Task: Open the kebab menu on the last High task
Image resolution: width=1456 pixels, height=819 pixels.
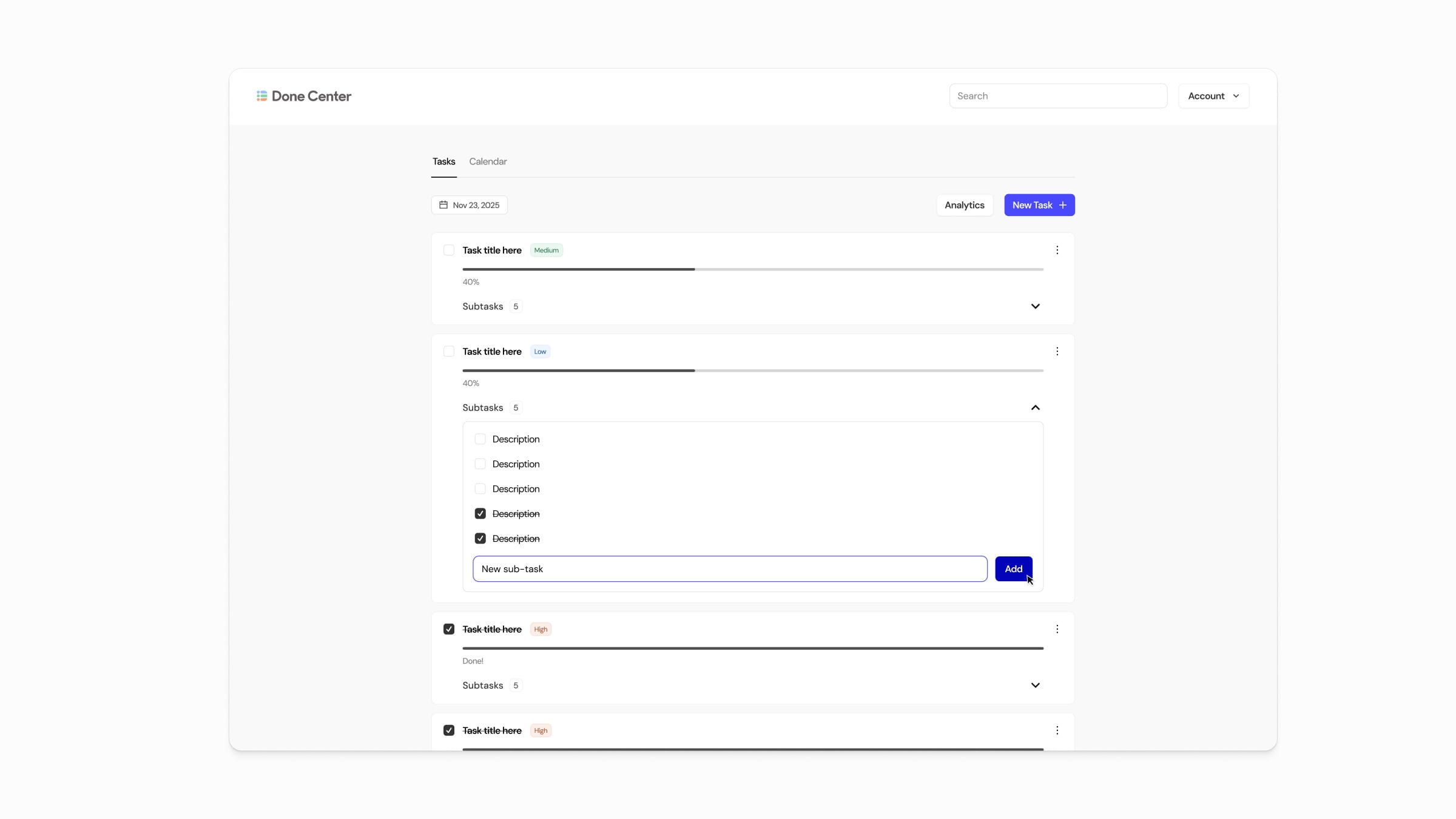Action: [x=1057, y=730]
